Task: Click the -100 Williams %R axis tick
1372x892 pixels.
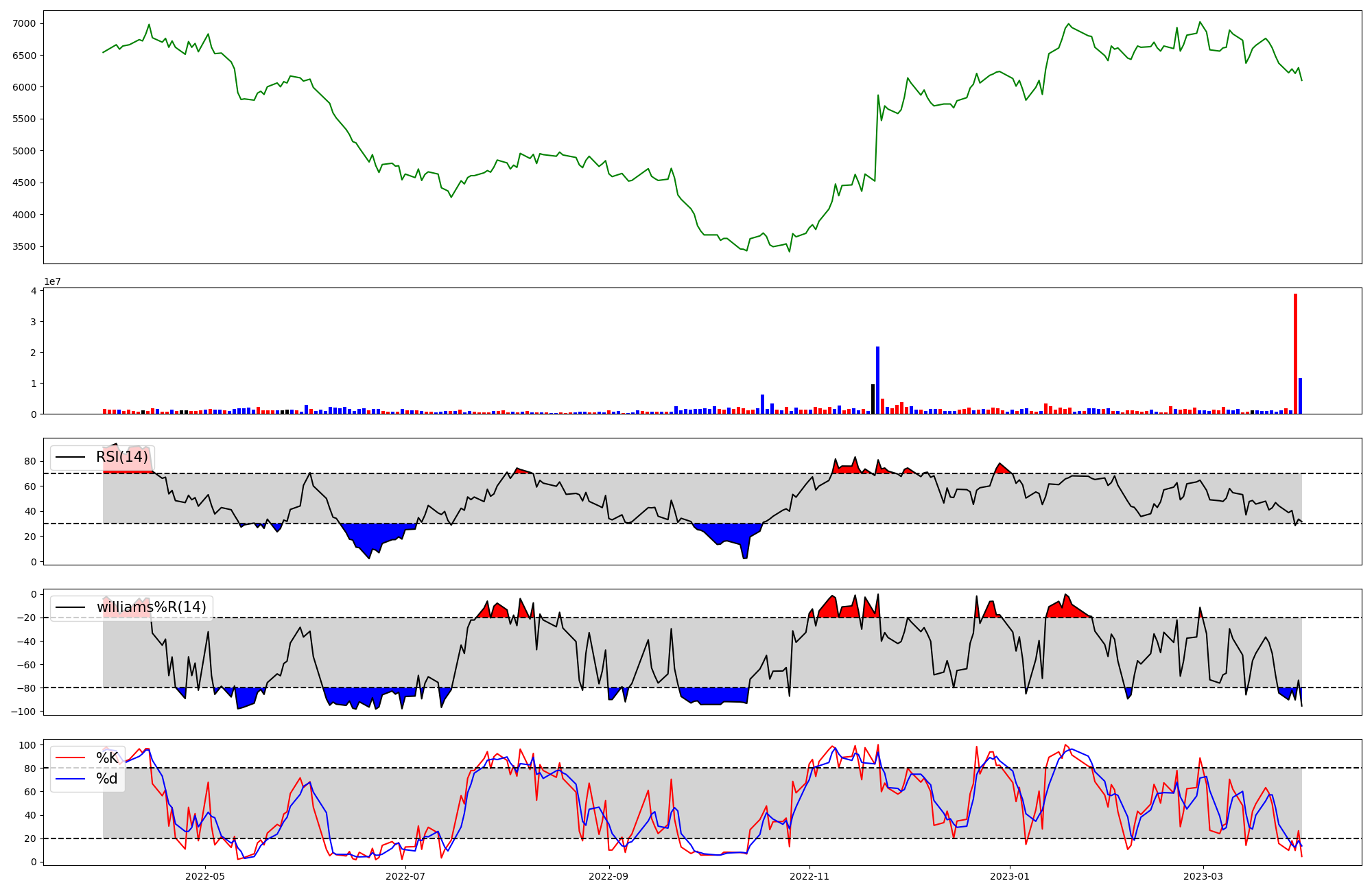Action: pos(23,712)
